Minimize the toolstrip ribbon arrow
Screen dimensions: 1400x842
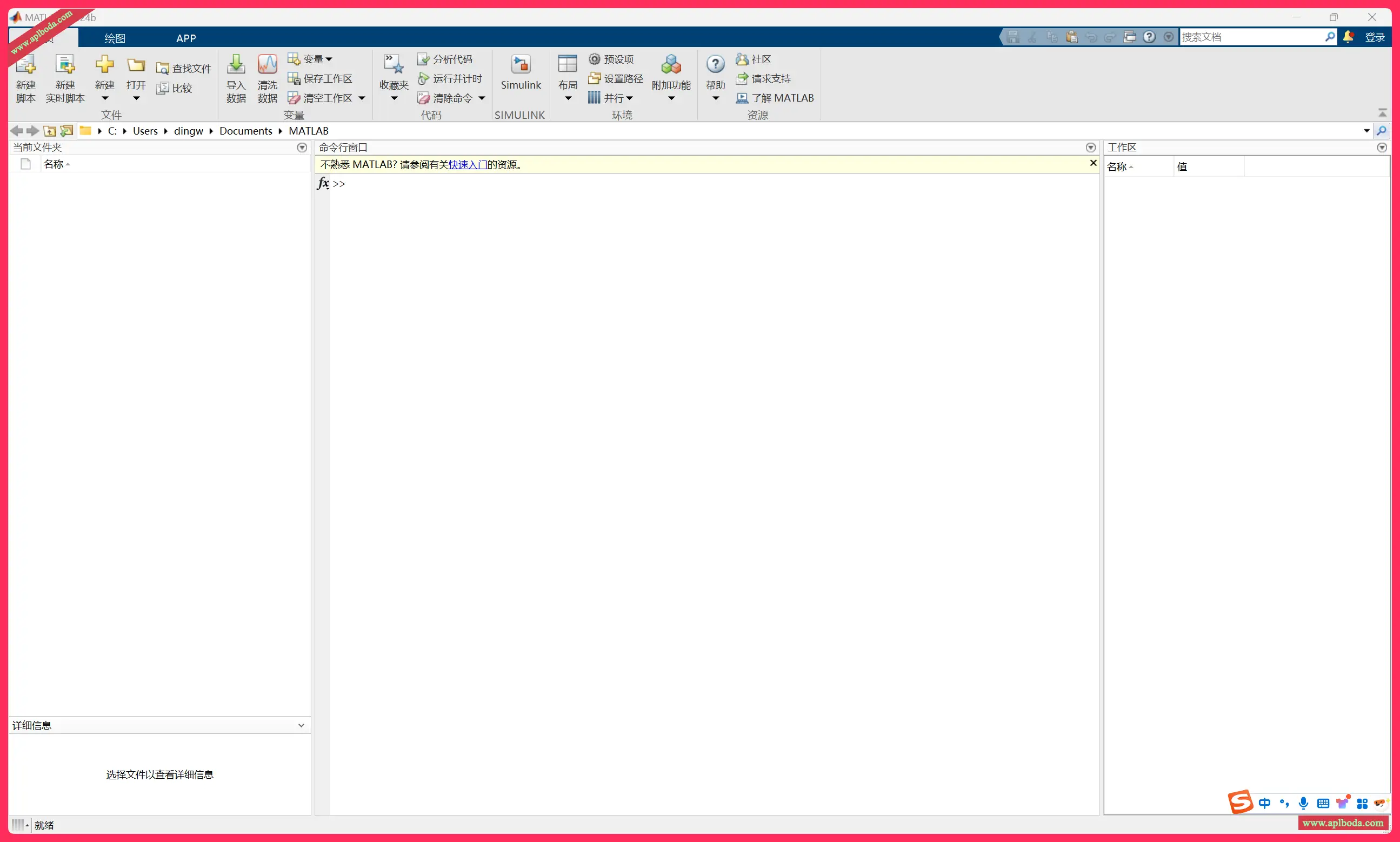1382,113
